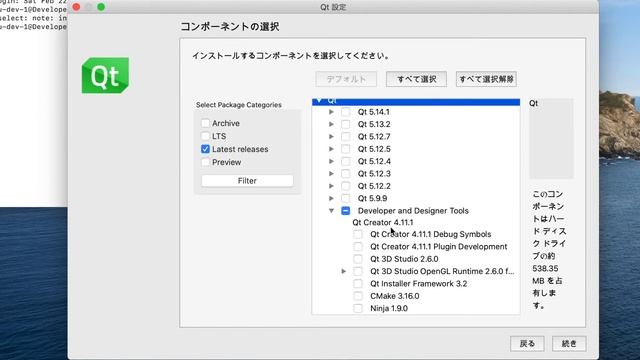Click the Select Package Categories label
This screenshot has height=360, width=640.
click(x=239, y=105)
